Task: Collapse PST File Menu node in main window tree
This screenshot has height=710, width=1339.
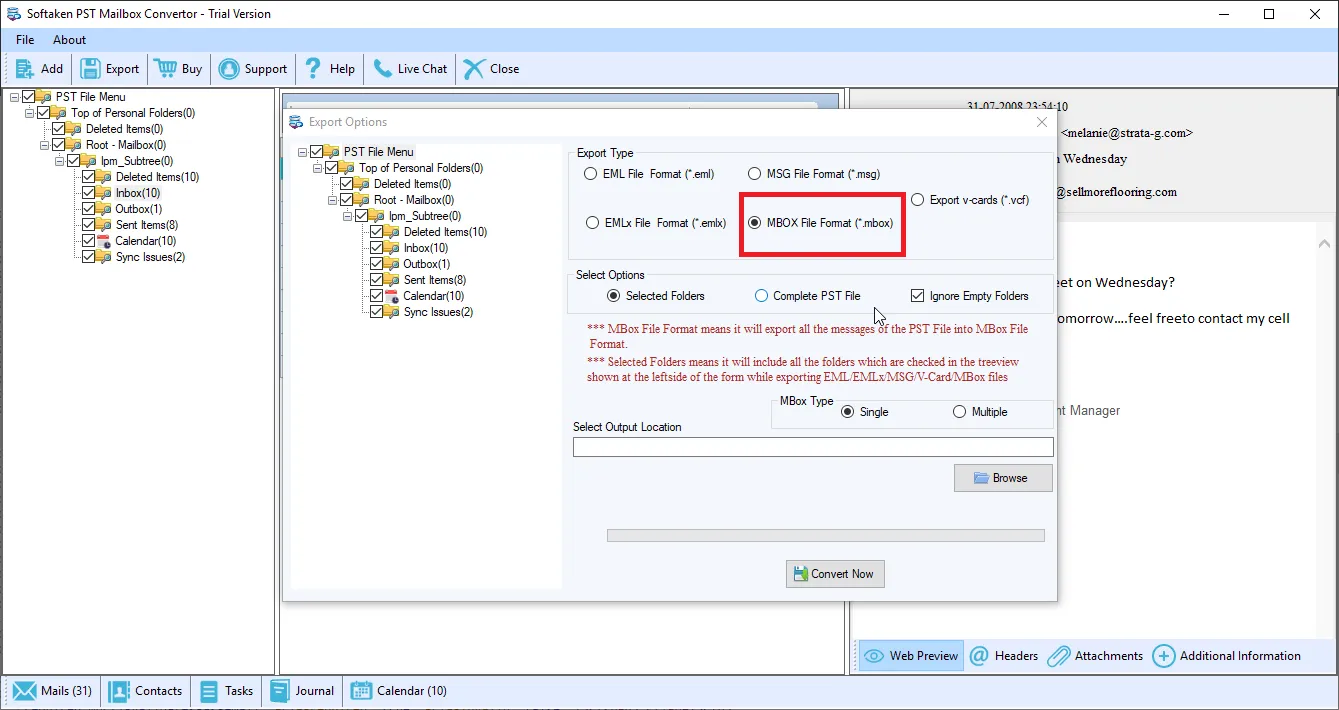Action: pyautogui.click(x=14, y=97)
